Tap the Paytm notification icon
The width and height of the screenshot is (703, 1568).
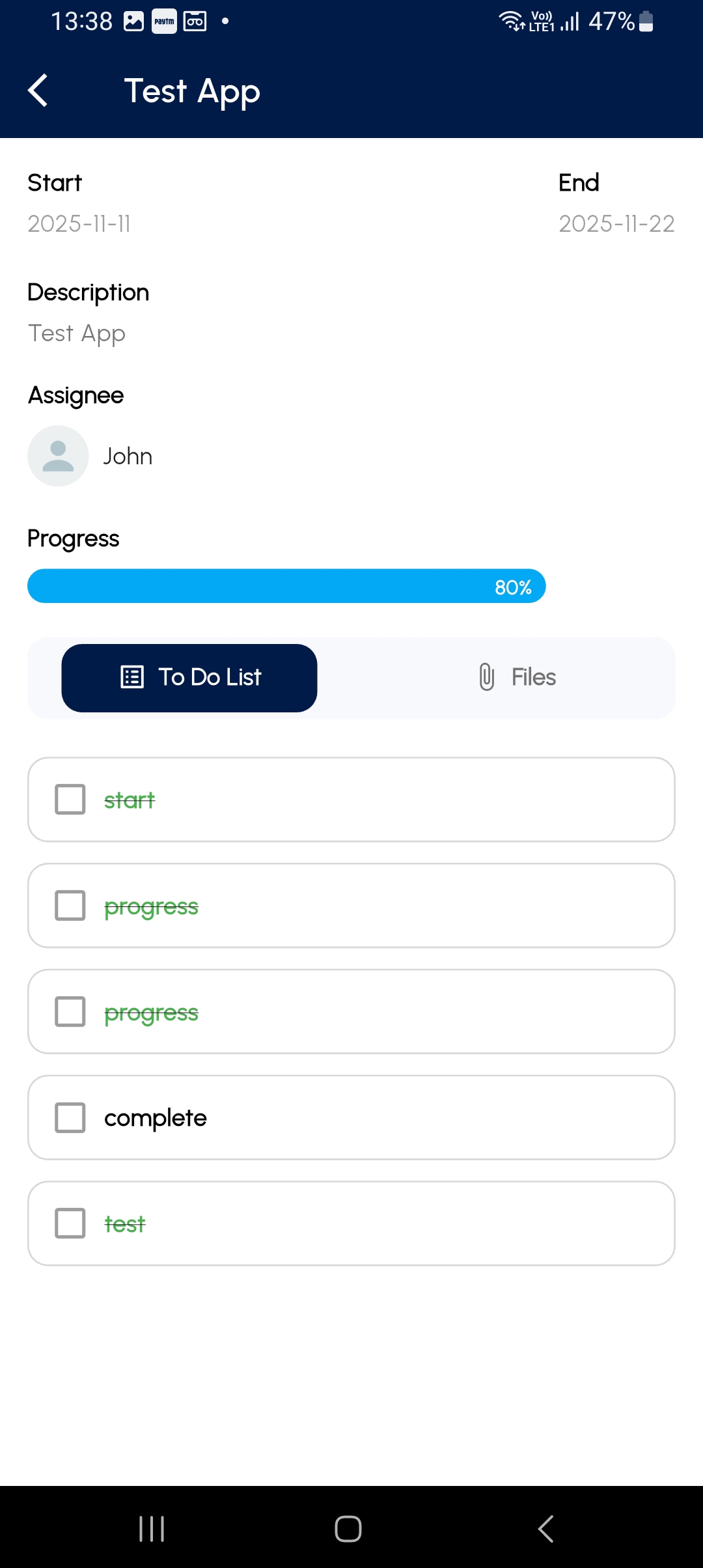pyautogui.click(x=164, y=21)
